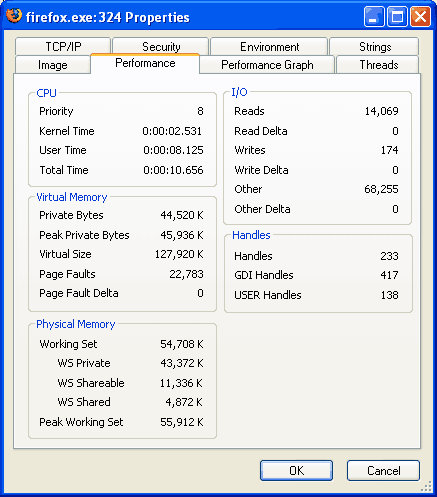Click the Read Delta label
Image resolution: width=437 pixels, height=497 pixels.
pos(261,131)
